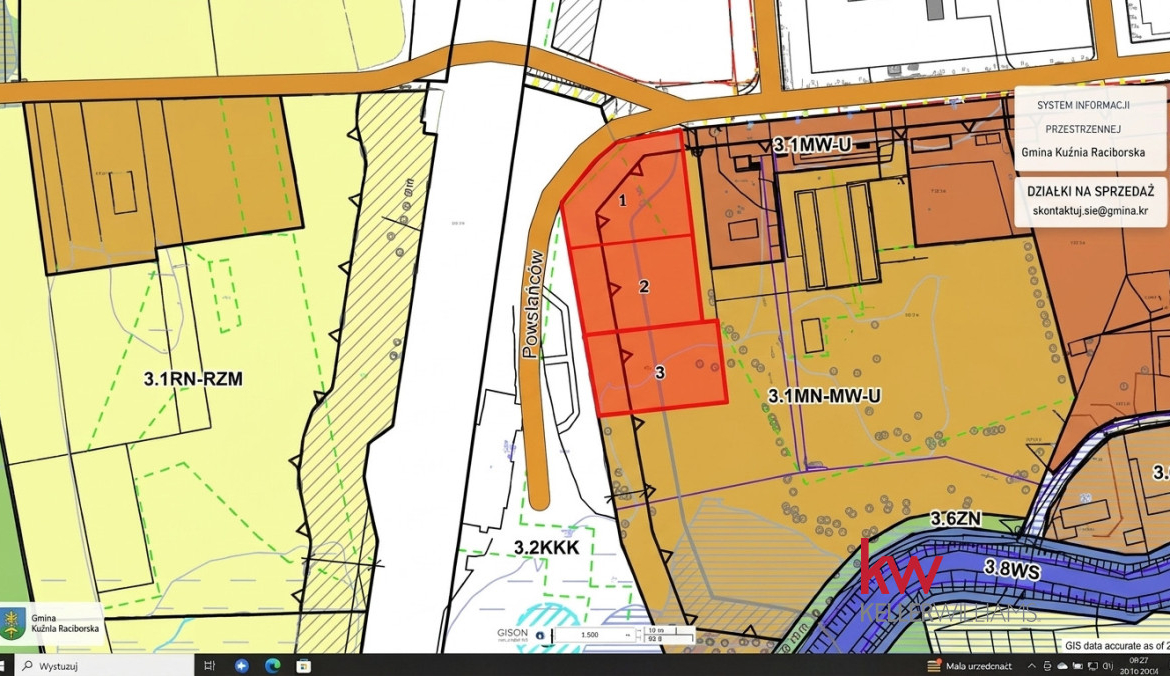Click the skontaktuj.sie@gmina.kr email link
This screenshot has height=676, width=1170.
[x=1090, y=210]
